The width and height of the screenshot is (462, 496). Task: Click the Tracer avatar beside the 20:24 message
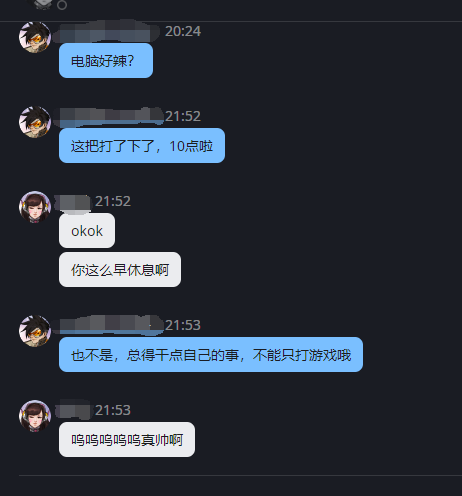pos(35,37)
